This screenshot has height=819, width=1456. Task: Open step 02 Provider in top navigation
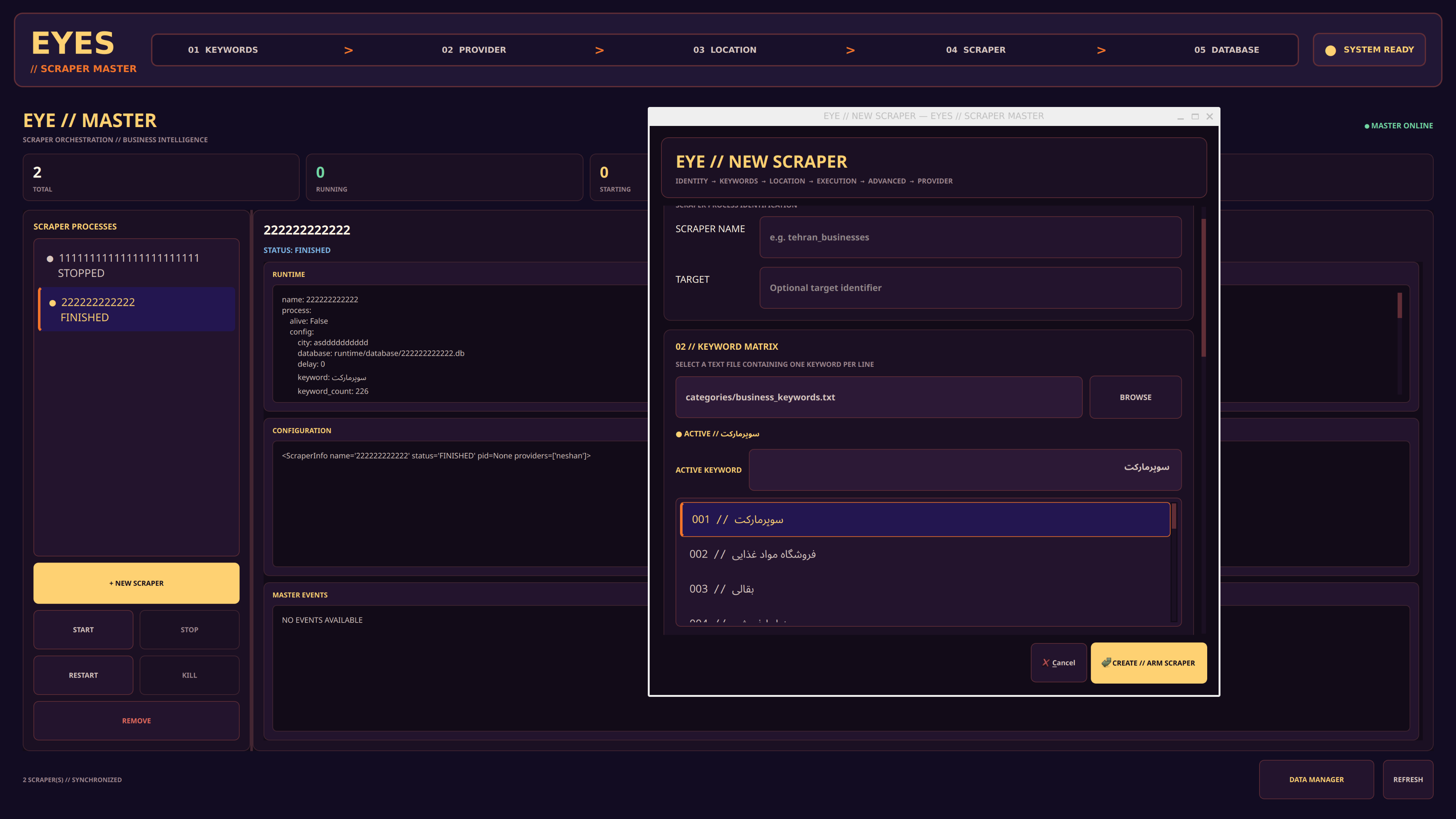(474, 50)
